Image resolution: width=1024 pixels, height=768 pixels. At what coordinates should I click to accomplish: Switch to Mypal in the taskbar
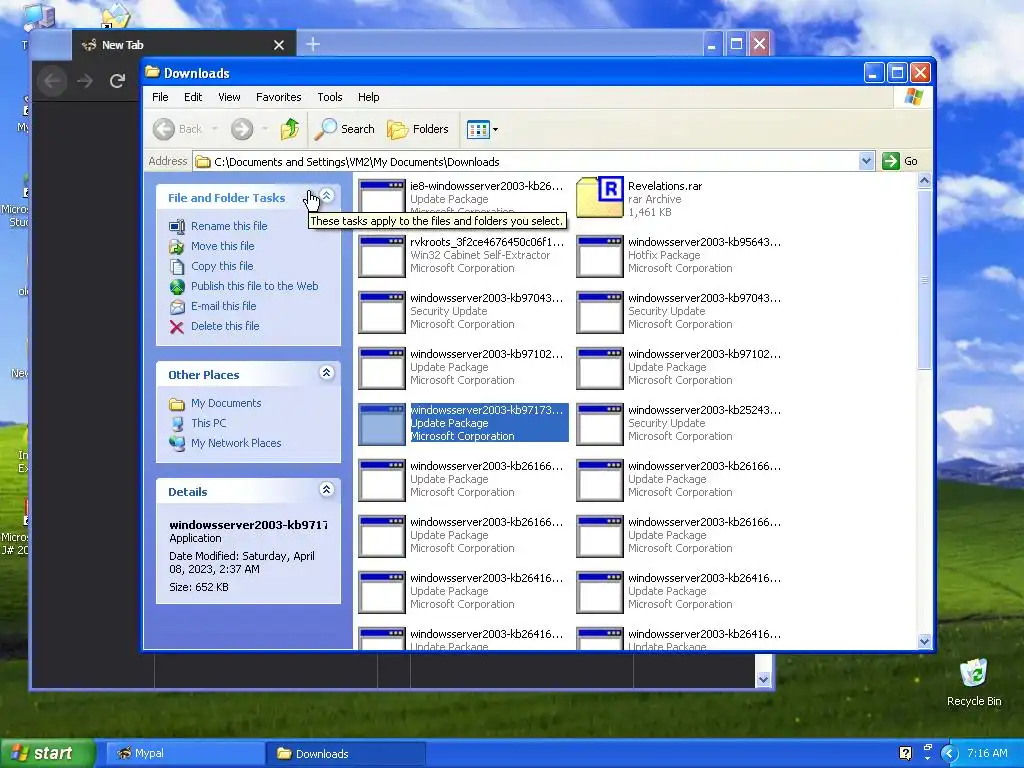pos(185,754)
